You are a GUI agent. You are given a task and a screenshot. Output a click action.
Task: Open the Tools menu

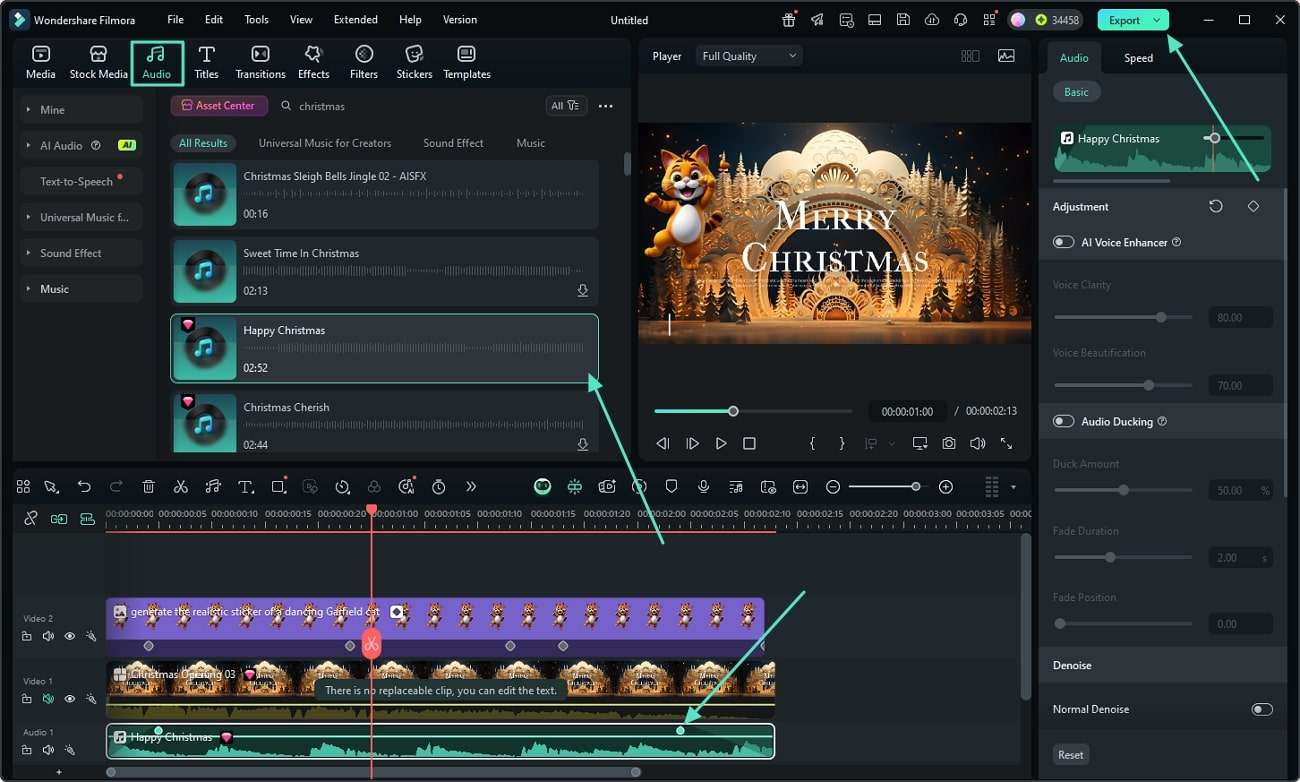point(257,20)
